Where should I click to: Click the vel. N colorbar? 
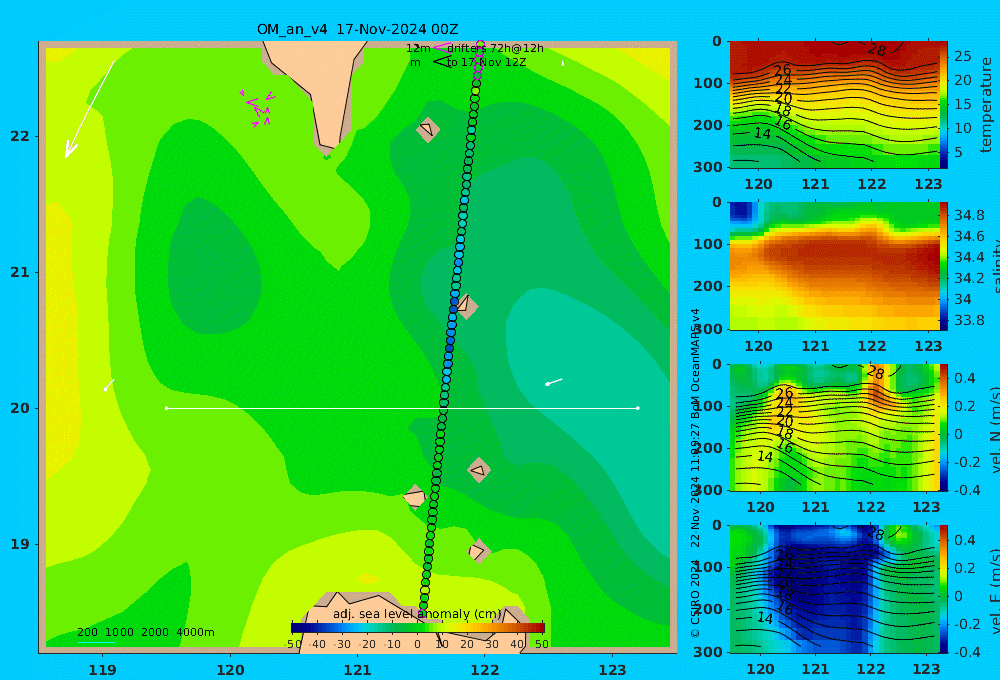[x=944, y=427]
